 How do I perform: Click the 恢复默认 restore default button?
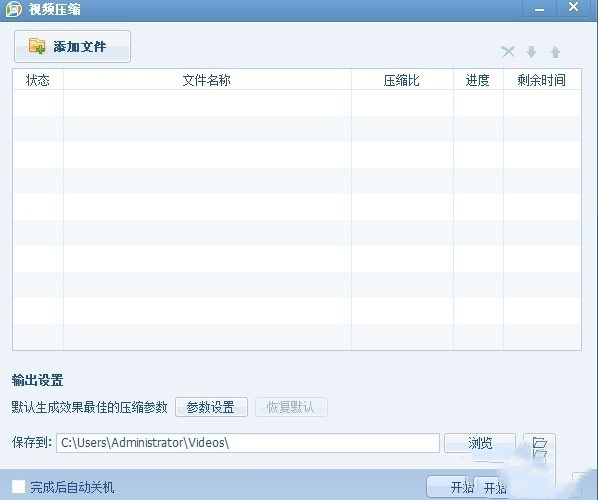291,407
